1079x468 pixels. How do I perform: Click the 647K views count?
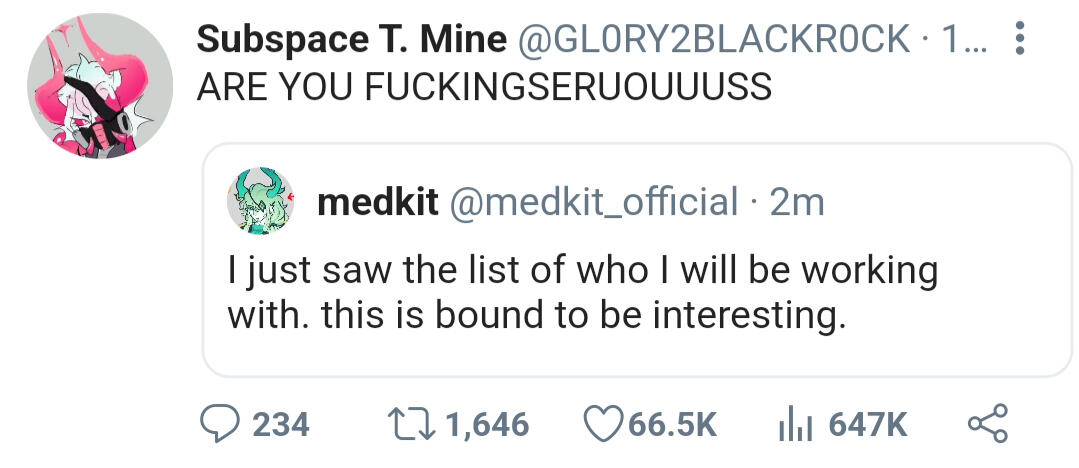(x=867, y=426)
